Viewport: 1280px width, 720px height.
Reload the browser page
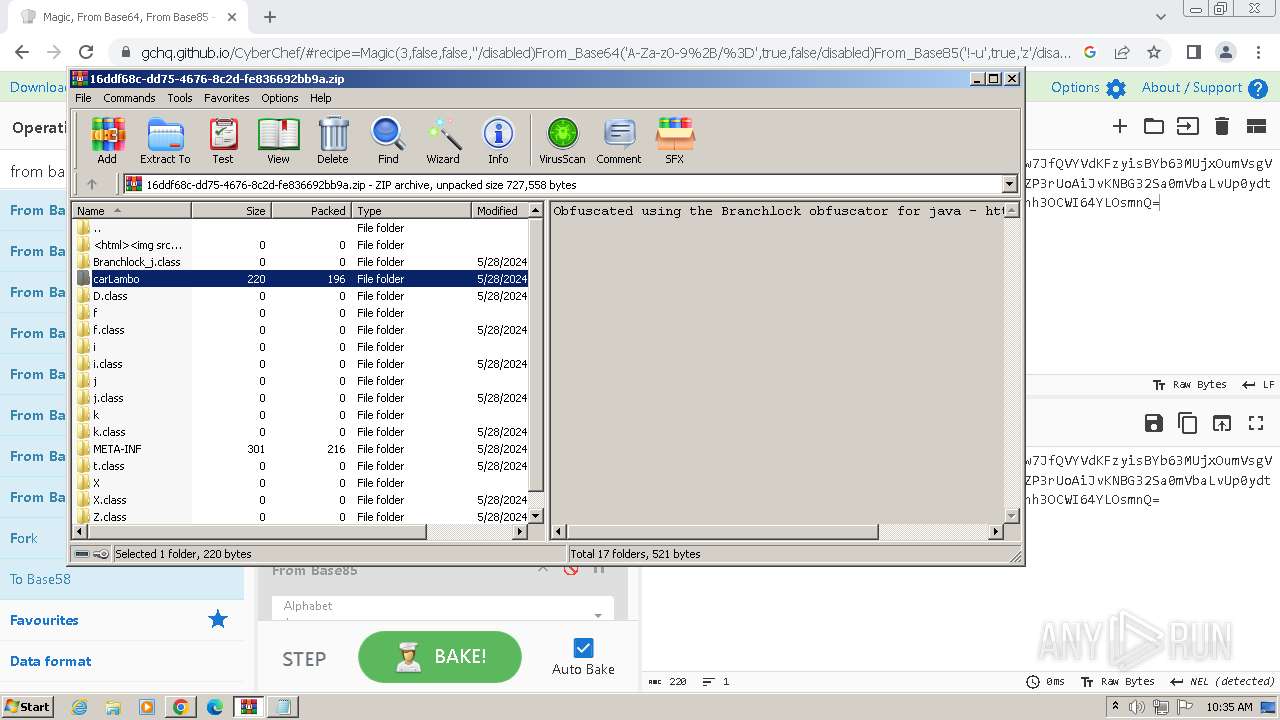(86, 52)
